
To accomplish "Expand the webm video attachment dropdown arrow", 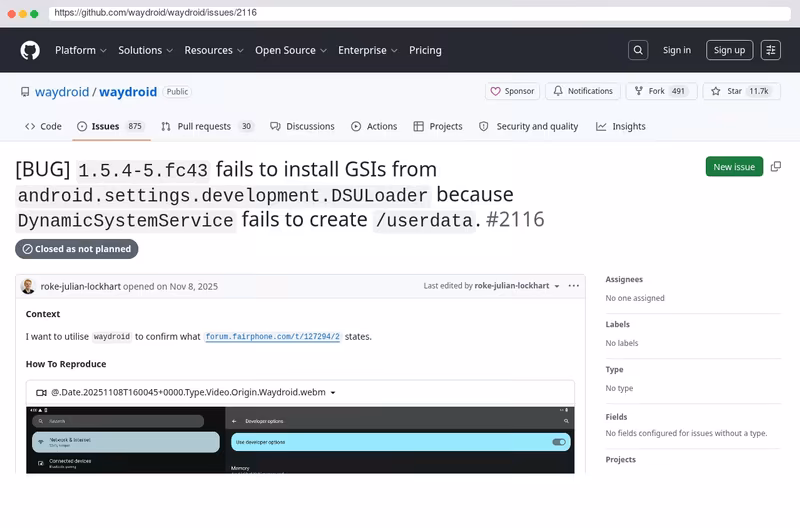I will click(x=333, y=393).
